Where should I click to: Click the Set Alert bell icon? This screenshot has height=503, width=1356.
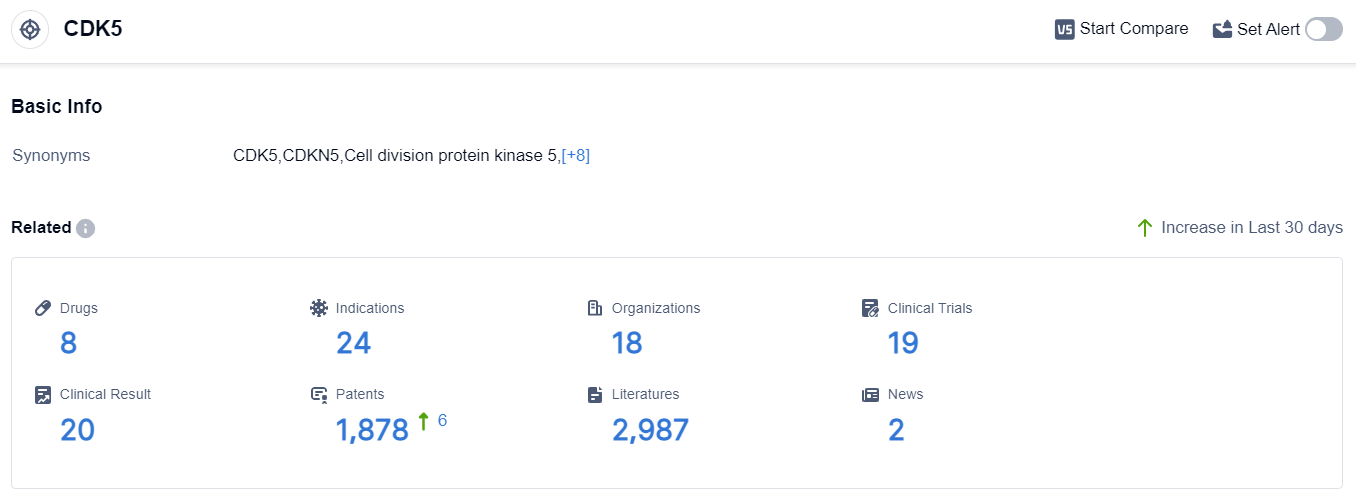1222,29
